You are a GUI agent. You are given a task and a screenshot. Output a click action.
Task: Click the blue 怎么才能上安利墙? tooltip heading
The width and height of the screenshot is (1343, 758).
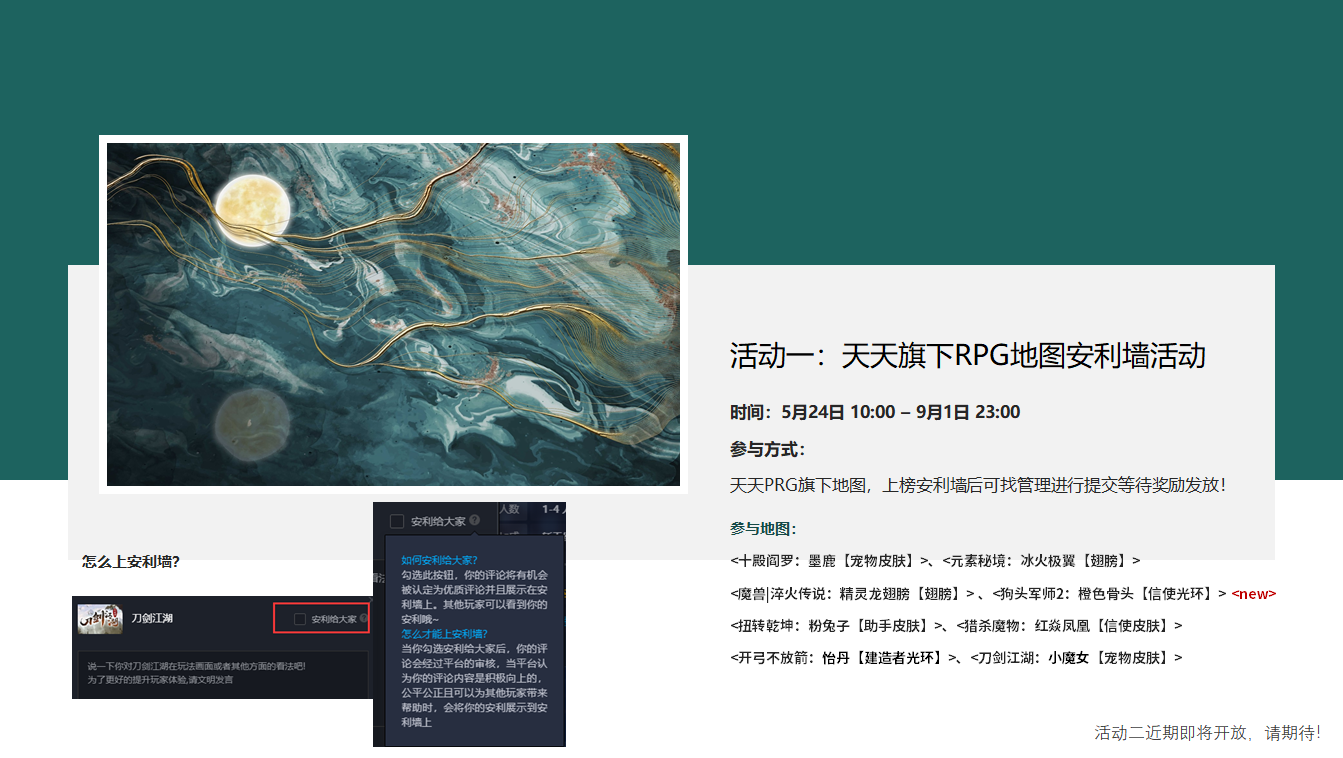tap(444, 634)
